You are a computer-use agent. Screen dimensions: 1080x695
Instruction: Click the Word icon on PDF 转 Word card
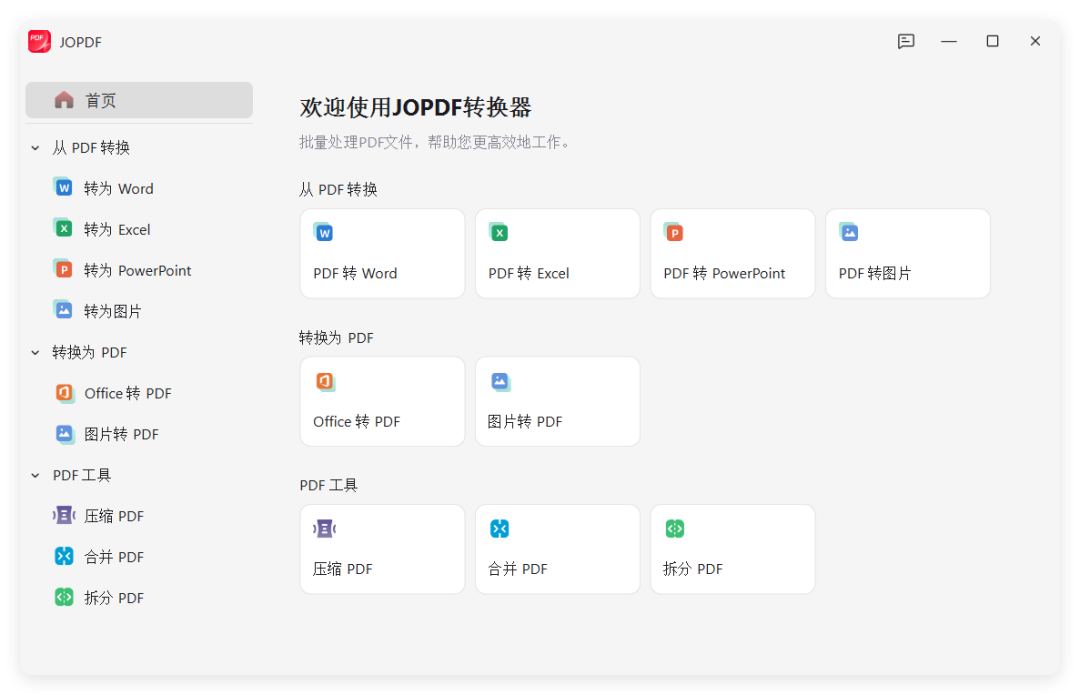pyautogui.click(x=324, y=233)
